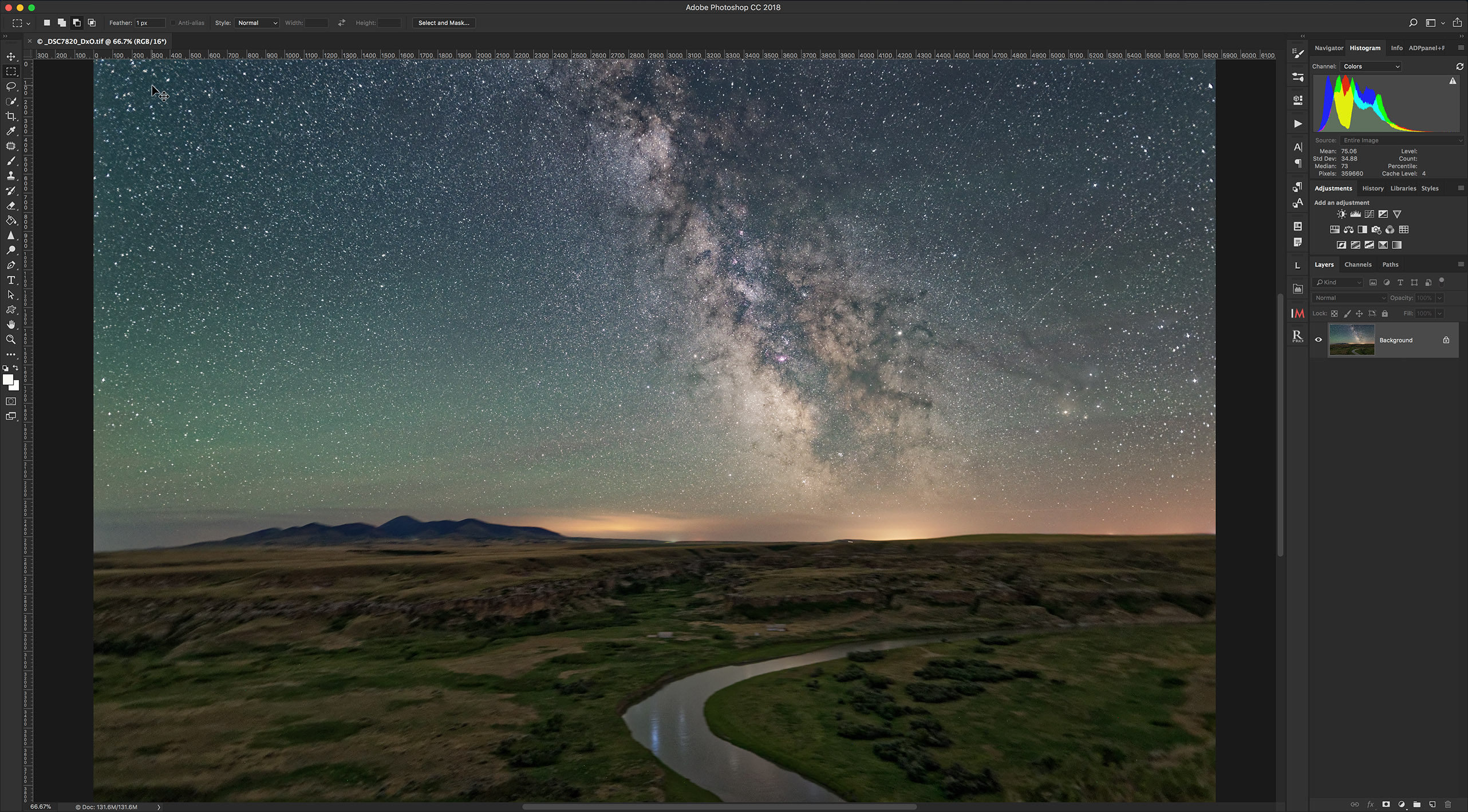Select the Zoom tool

pos(11,339)
